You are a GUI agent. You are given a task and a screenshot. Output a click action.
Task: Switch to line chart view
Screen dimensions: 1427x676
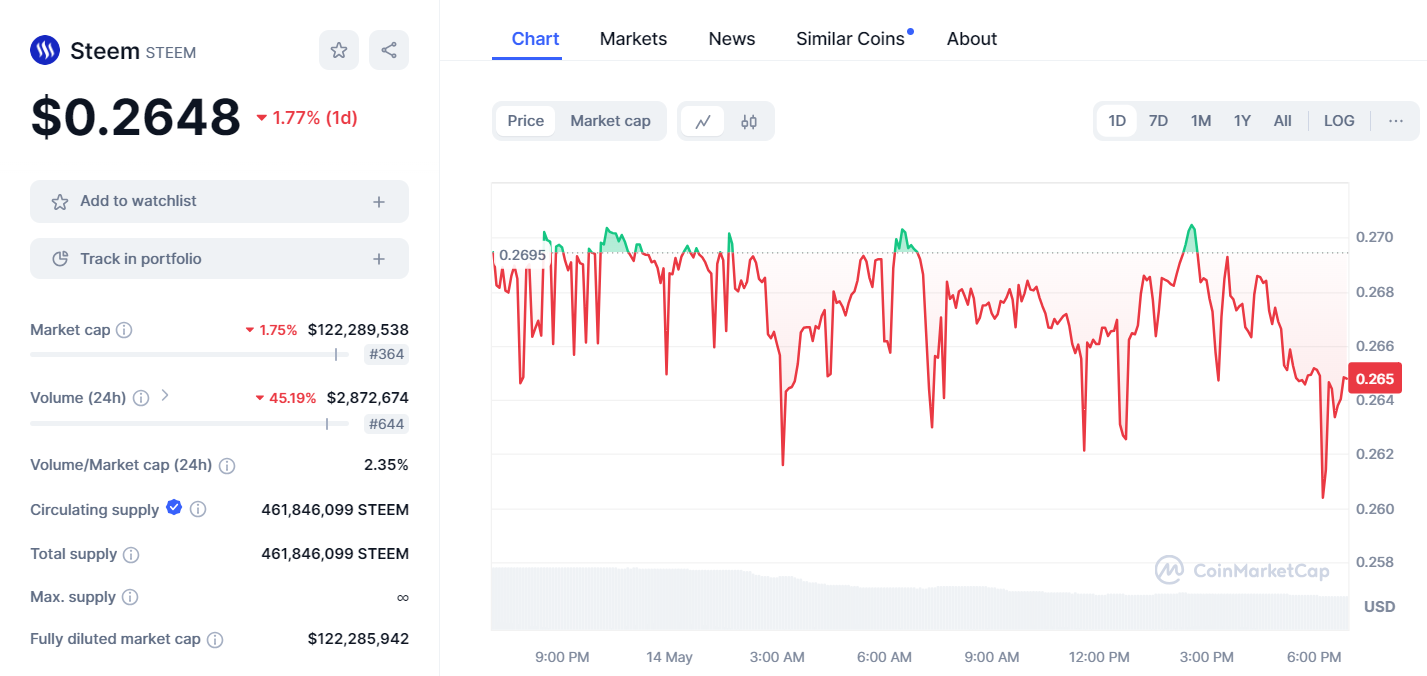point(703,121)
